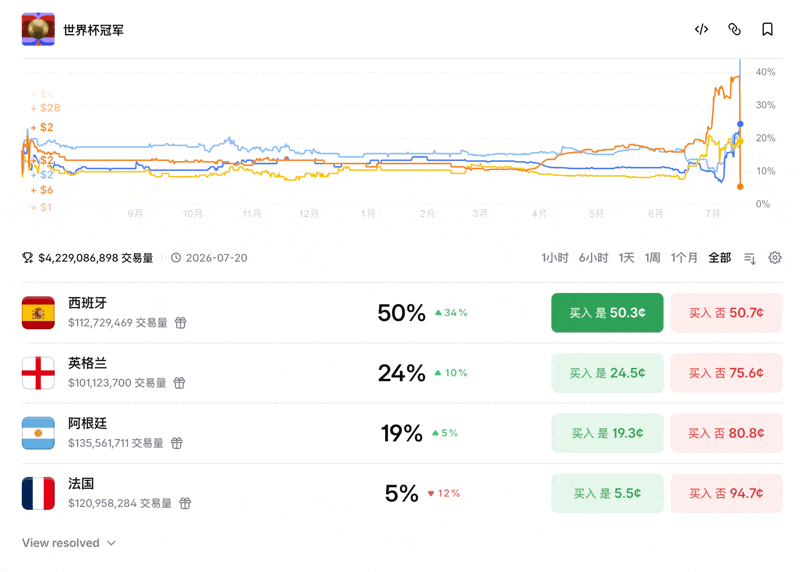Click the gift icon in 阿根廷 row
The height and width of the screenshot is (572, 800).
(177, 443)
